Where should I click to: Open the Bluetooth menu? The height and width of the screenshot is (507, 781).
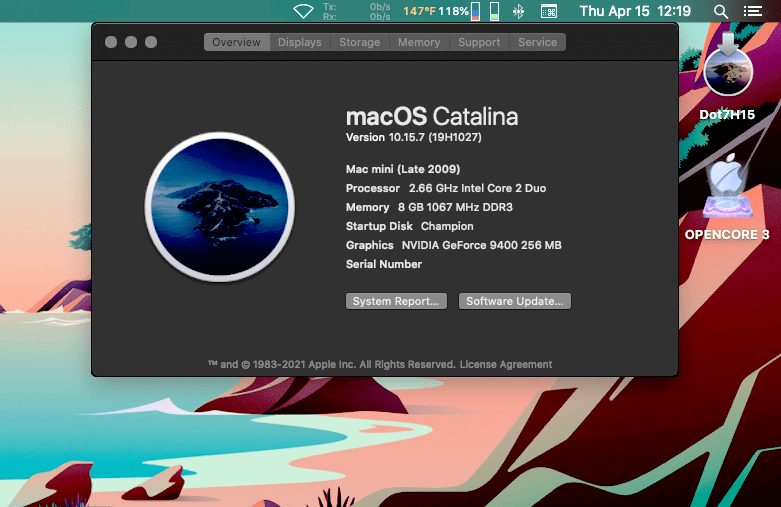click(519, 11)
